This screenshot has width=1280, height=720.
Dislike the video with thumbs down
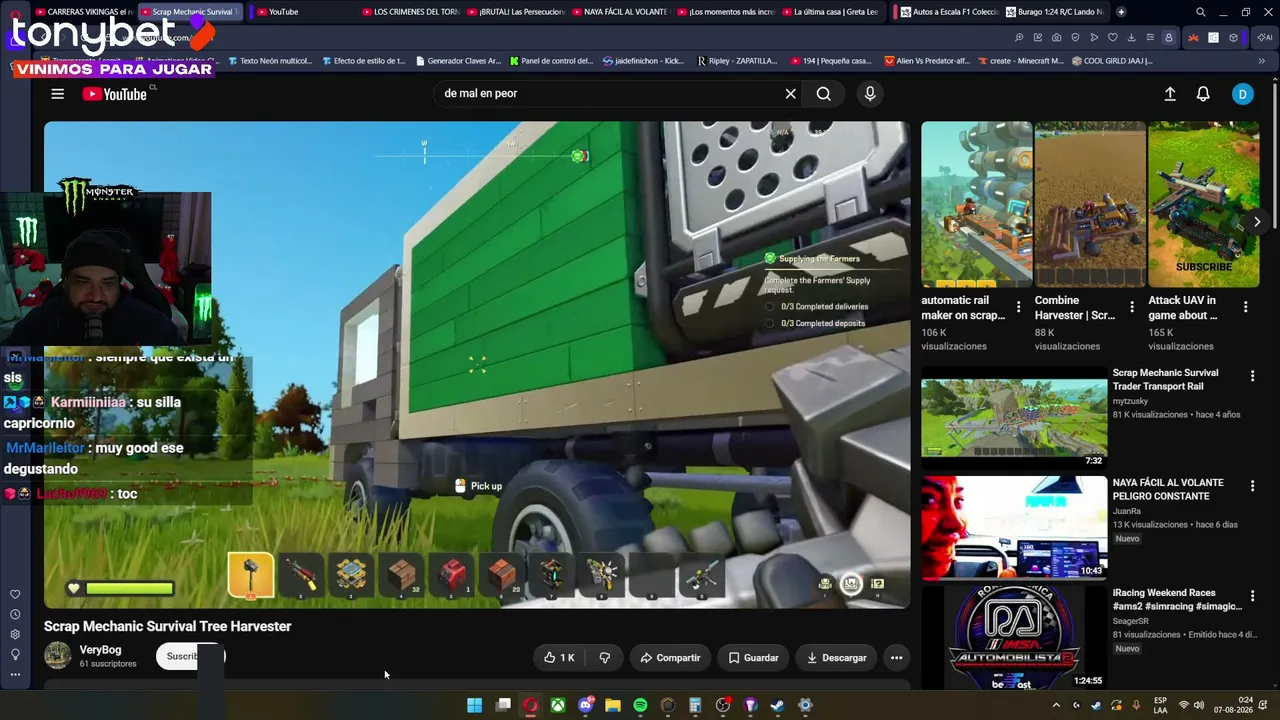click(605, 658)
